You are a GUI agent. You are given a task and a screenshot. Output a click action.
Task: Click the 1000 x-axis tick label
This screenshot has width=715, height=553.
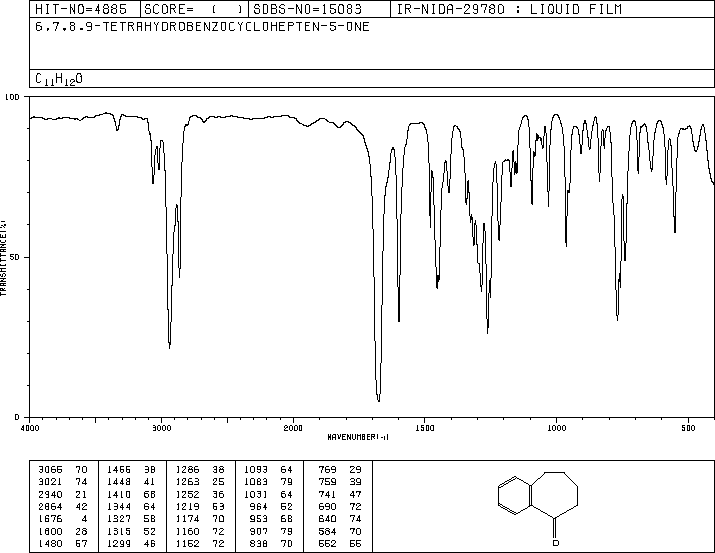(556, 428)
